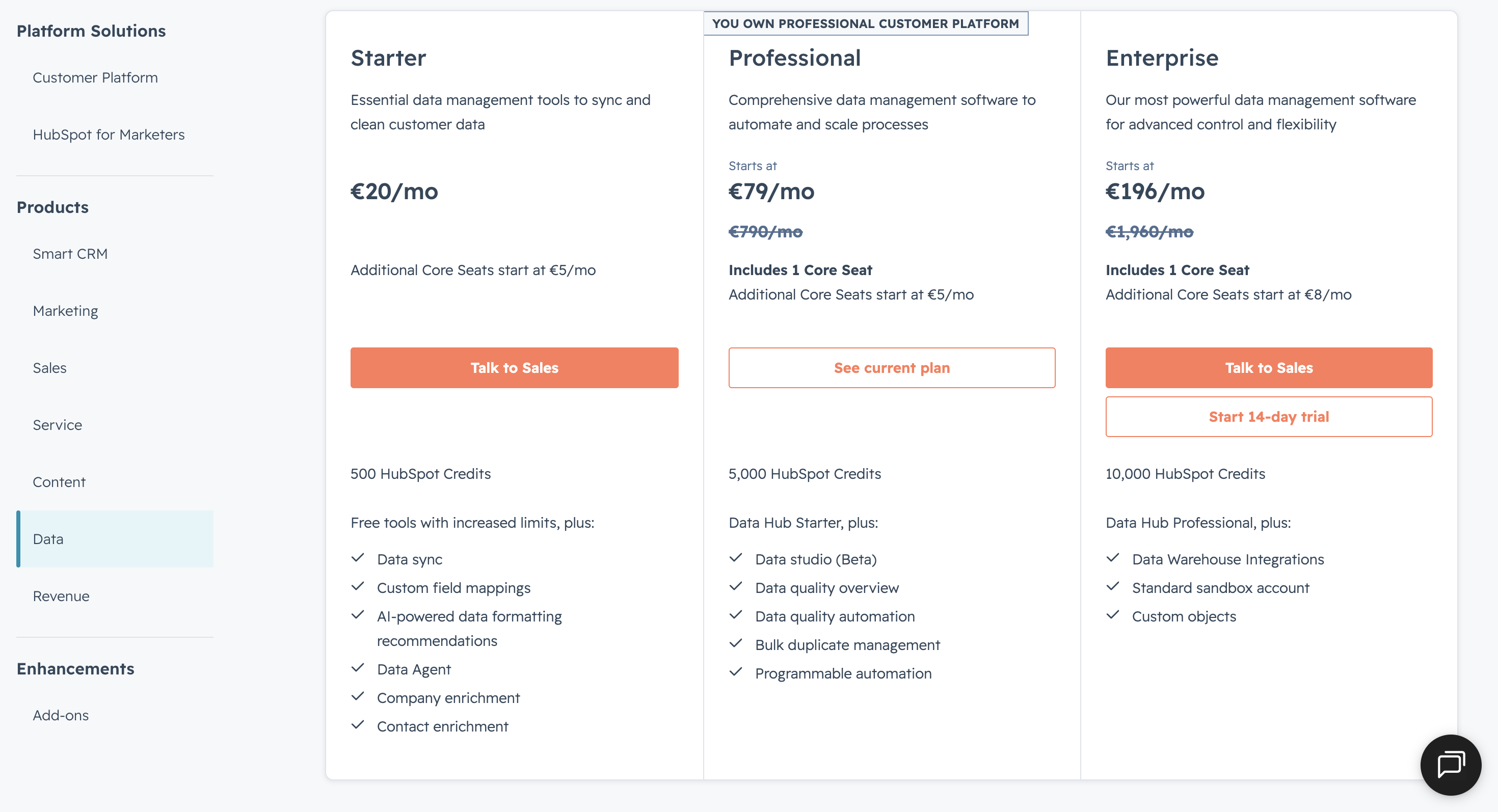The height and width of the screenshot is (812, 1498).
Task: Click the checkmark next to Contact enrichment
Action: coord(358,725)
